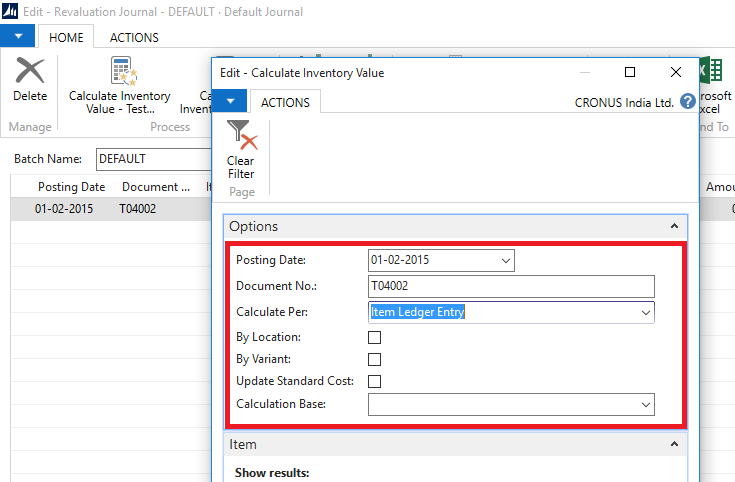Expand the Calculate Per dropdown list

(x=644, y=313)
